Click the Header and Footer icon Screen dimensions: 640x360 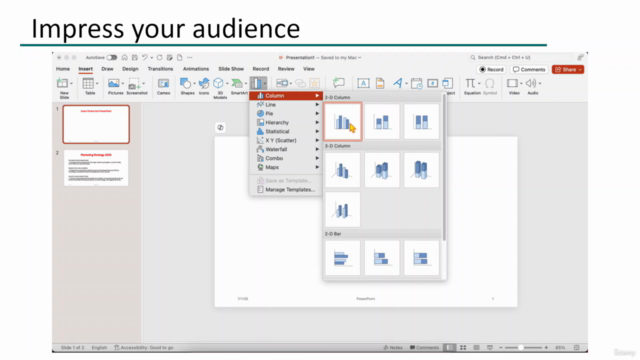click(380, 83)
